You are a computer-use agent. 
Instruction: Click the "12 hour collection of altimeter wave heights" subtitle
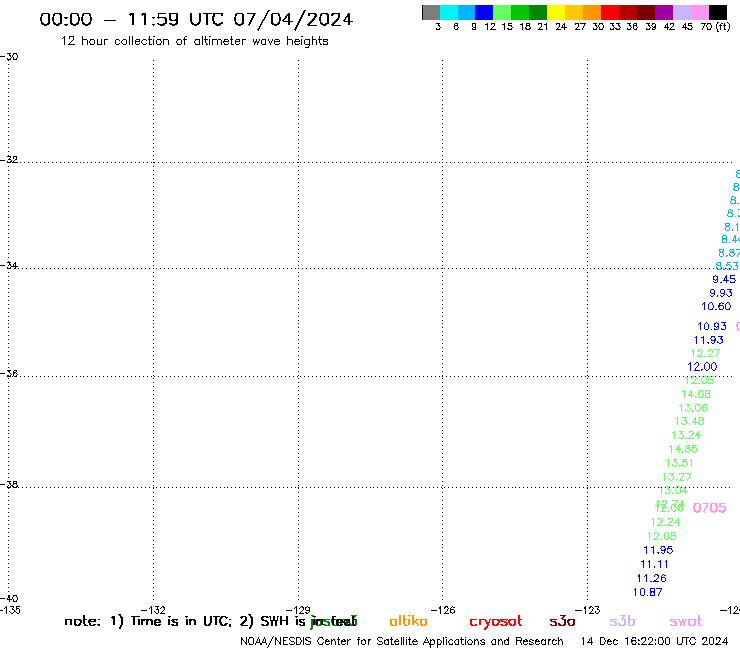[194, 41]
